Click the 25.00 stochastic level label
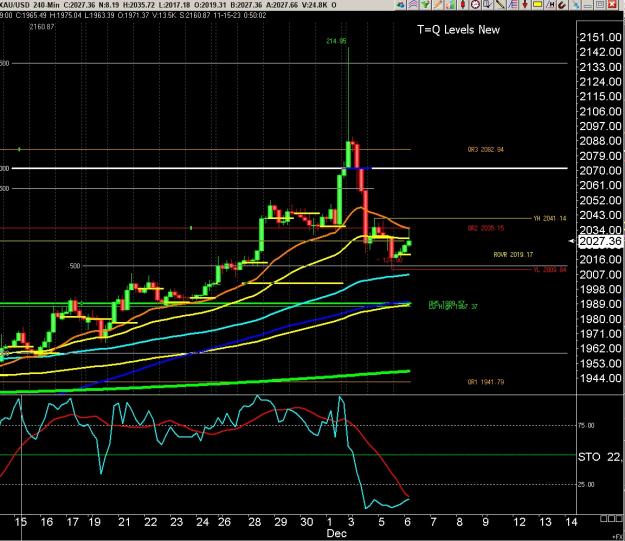 (x=586, y=484)
